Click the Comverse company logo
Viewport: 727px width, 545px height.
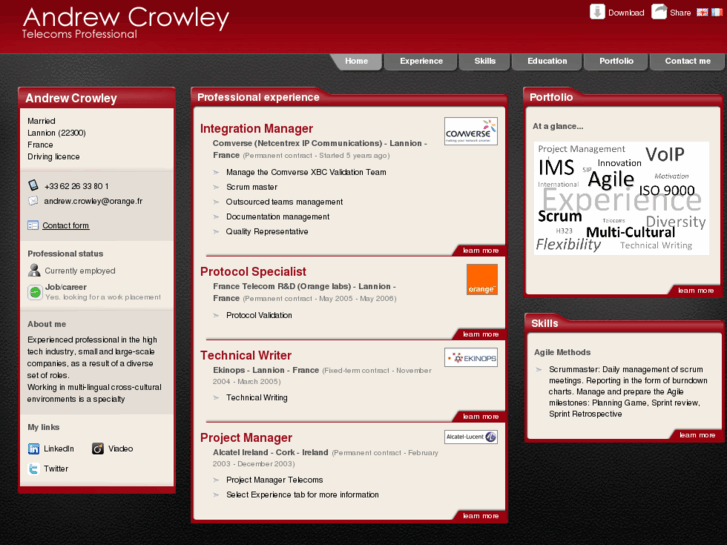[471, 131]
